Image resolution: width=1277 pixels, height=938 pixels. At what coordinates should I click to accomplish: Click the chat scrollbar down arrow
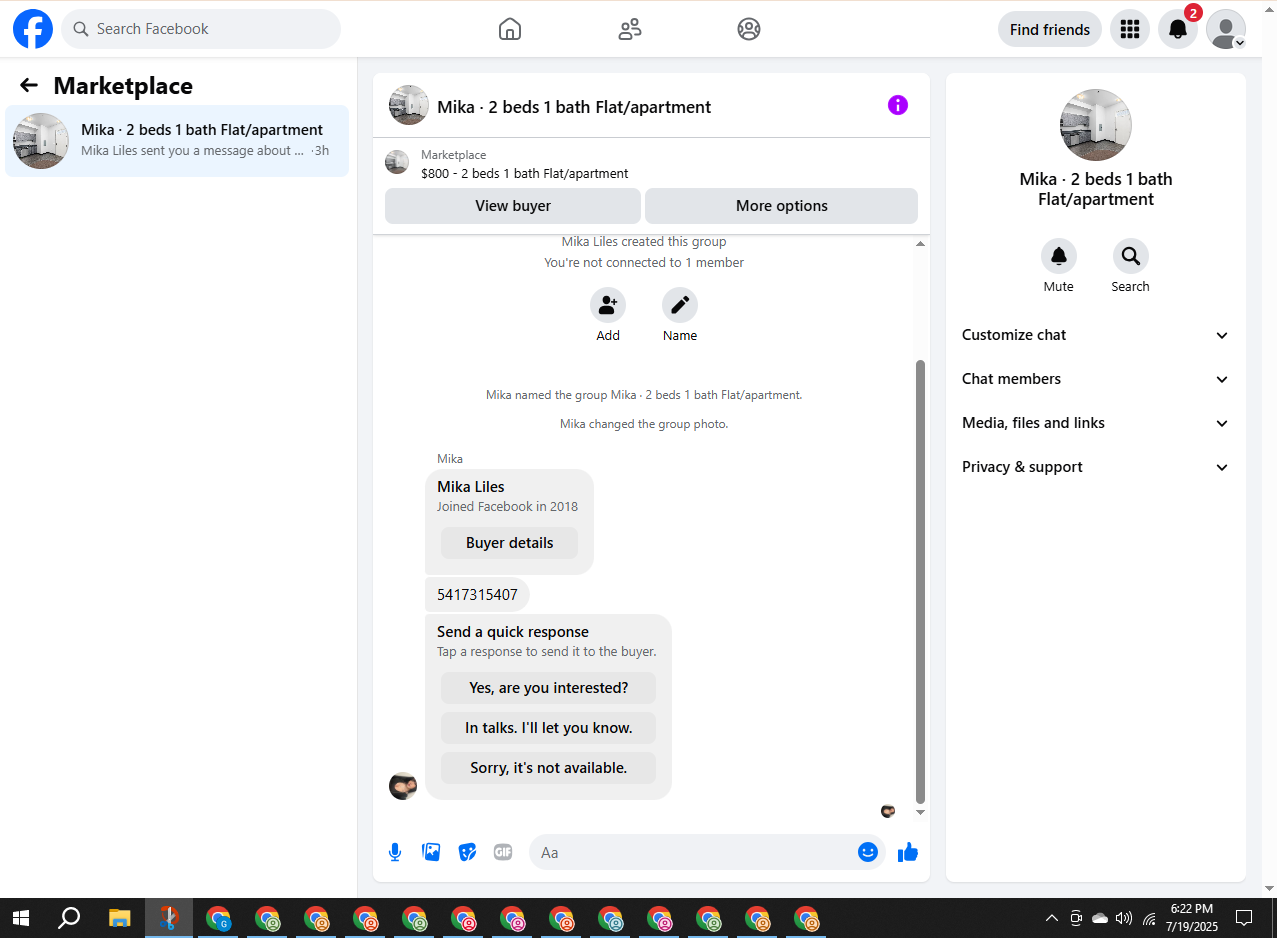[x=921, y=813]
